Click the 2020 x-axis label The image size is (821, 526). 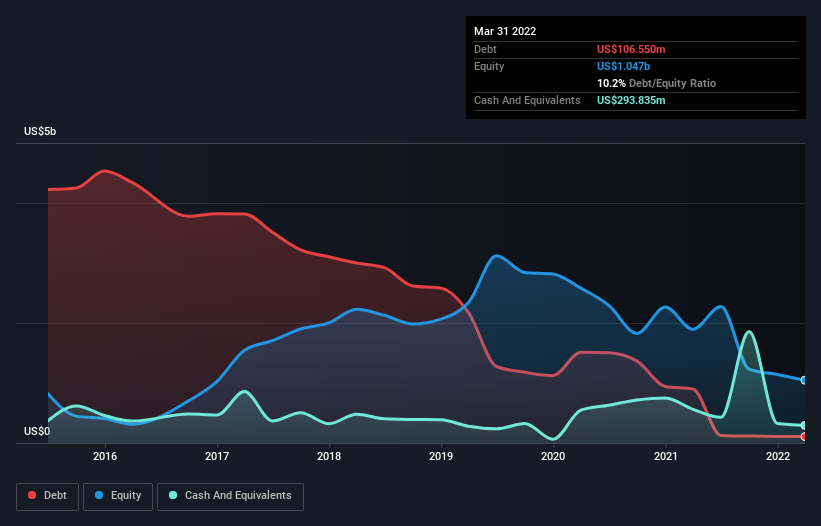coord(553,456)
